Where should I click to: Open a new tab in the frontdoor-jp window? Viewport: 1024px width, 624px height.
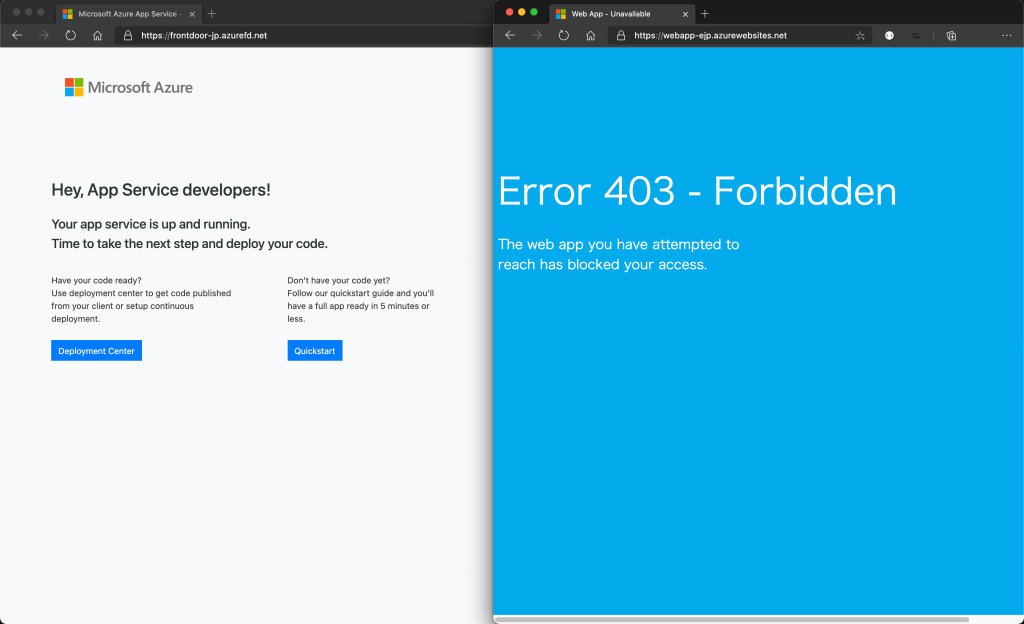pos(211,14)
